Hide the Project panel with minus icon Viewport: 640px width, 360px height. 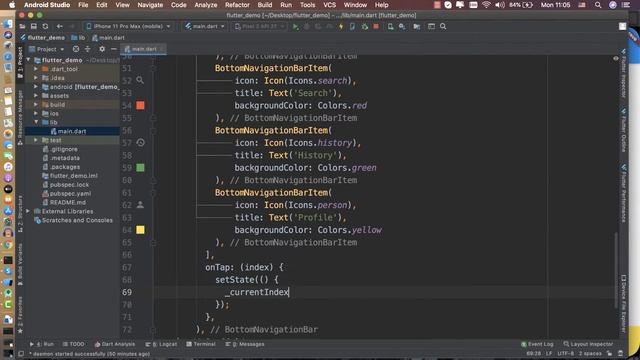point(113,49)
